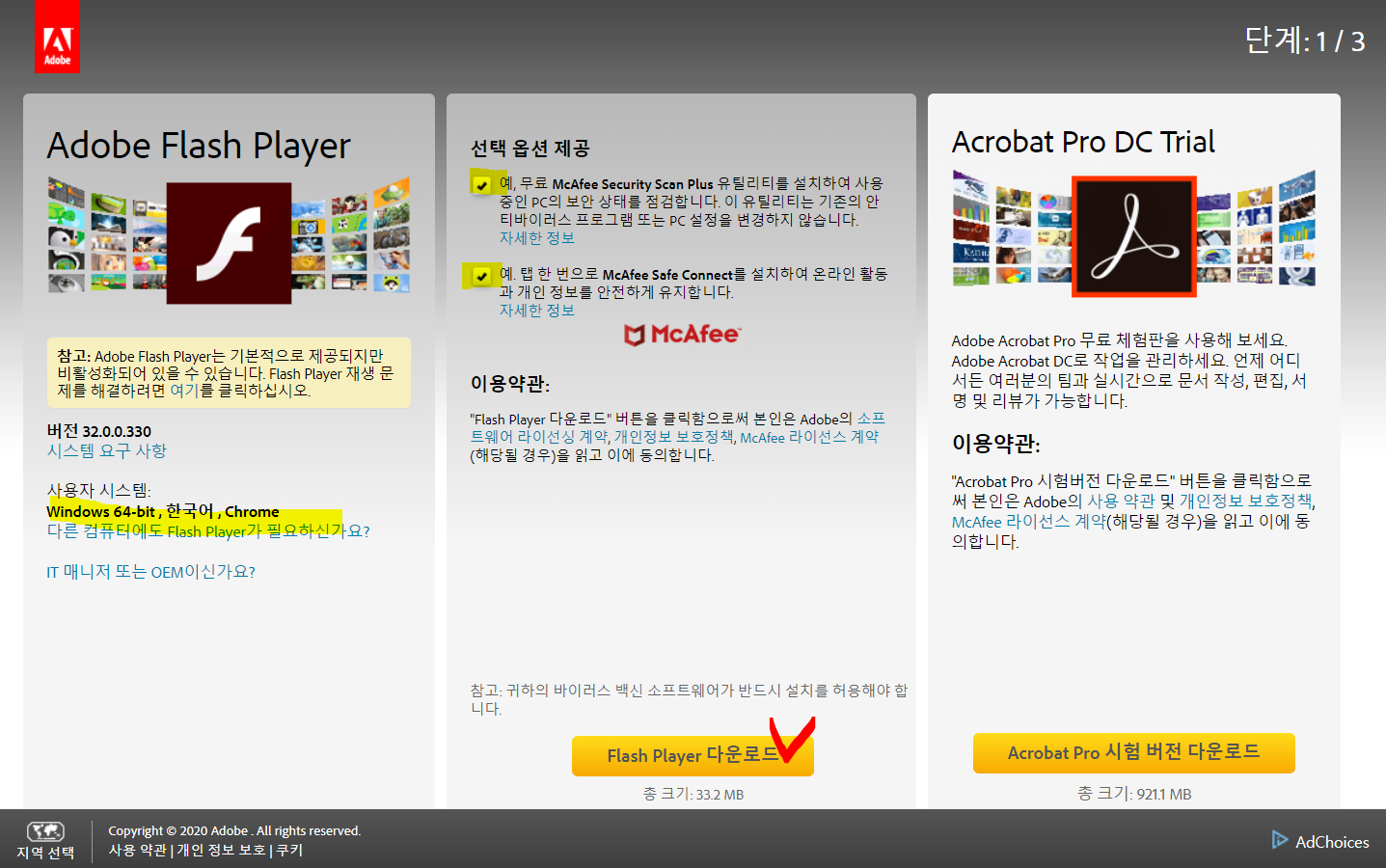Click footer 개인 정보 보호 link
The height and width of the screenshot is (868, 1386).
221,850
